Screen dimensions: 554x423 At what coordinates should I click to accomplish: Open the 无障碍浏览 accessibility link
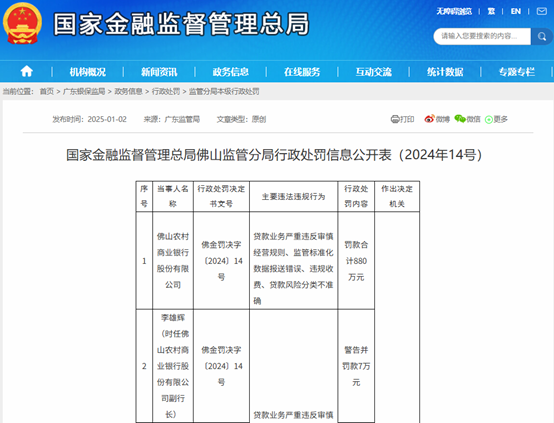(454, 11)
